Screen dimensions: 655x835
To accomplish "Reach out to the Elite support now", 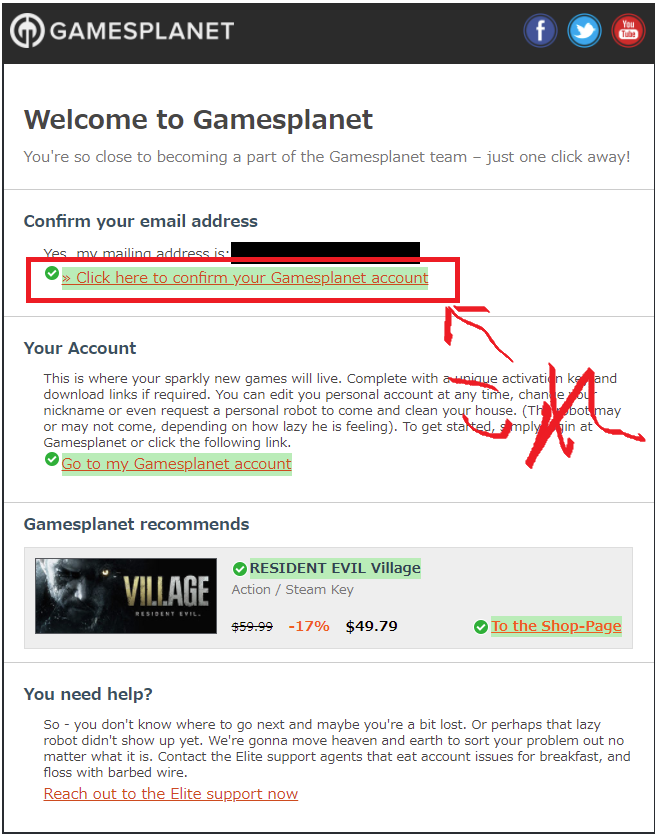I will [171, 794].
